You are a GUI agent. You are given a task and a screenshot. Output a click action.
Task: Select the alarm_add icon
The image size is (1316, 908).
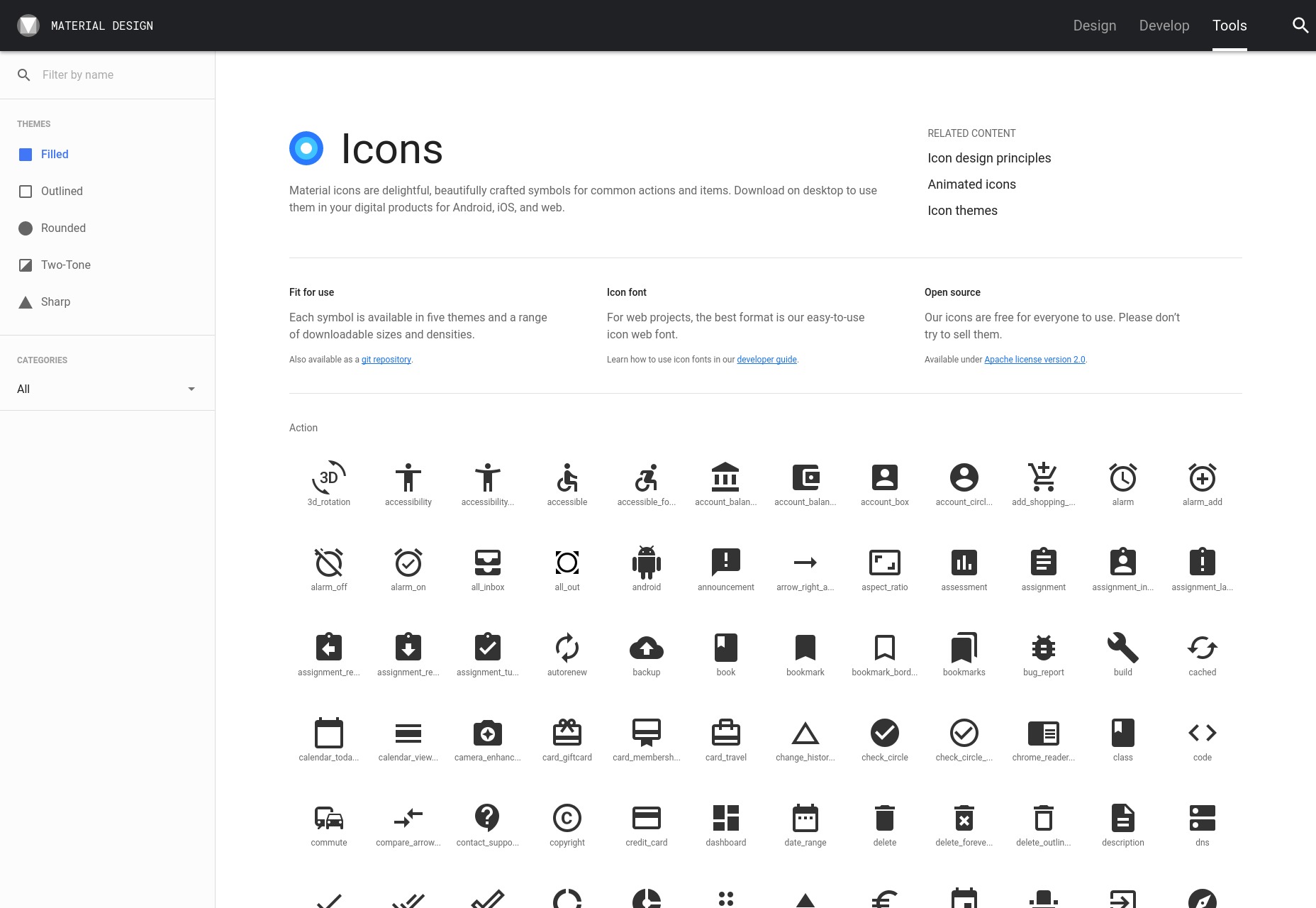[x=1203, y=477]
